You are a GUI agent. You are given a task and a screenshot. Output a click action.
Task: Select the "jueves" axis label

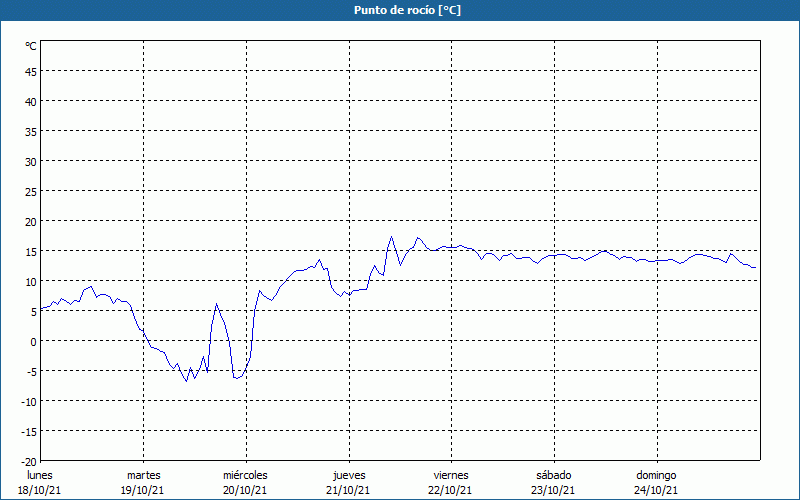point(348,475)
